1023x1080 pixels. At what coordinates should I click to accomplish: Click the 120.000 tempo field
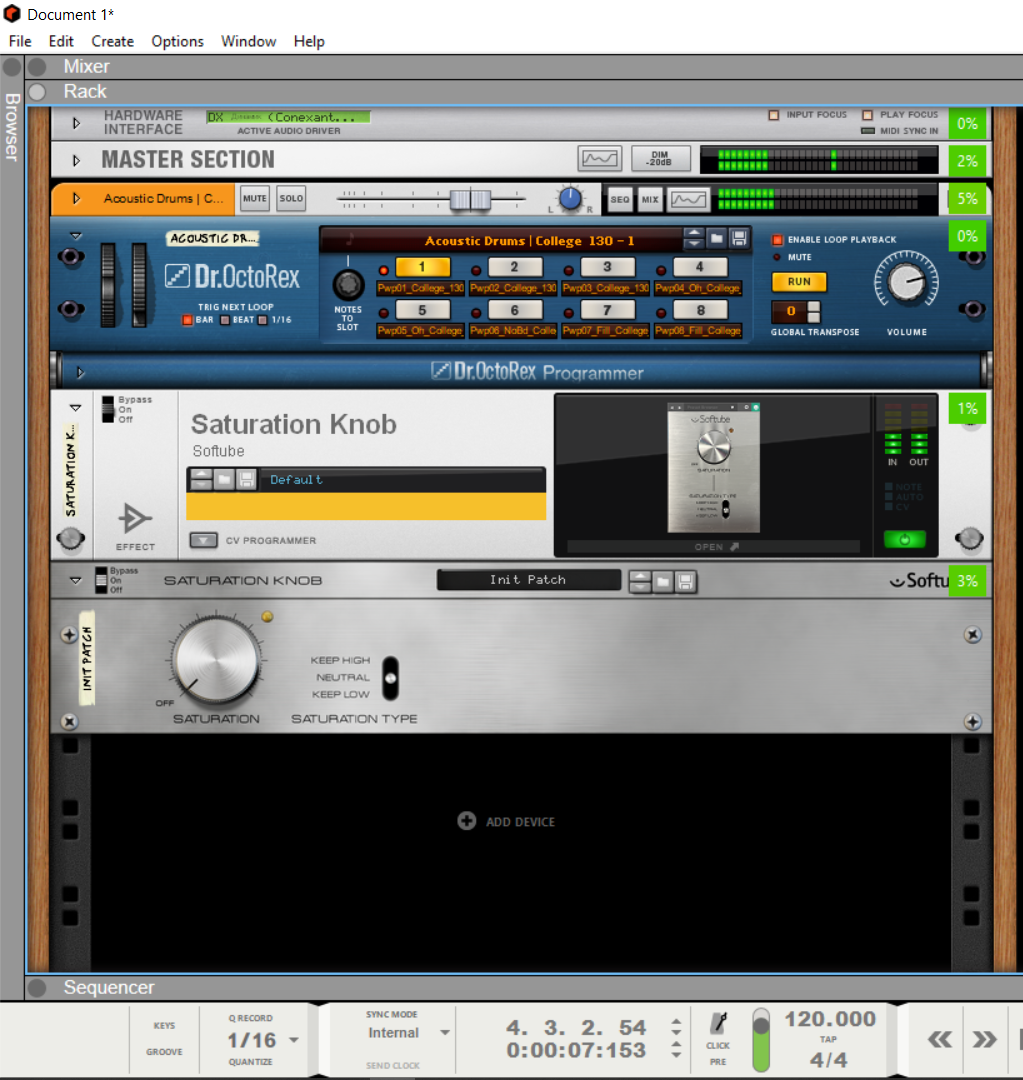point(830,1019)
